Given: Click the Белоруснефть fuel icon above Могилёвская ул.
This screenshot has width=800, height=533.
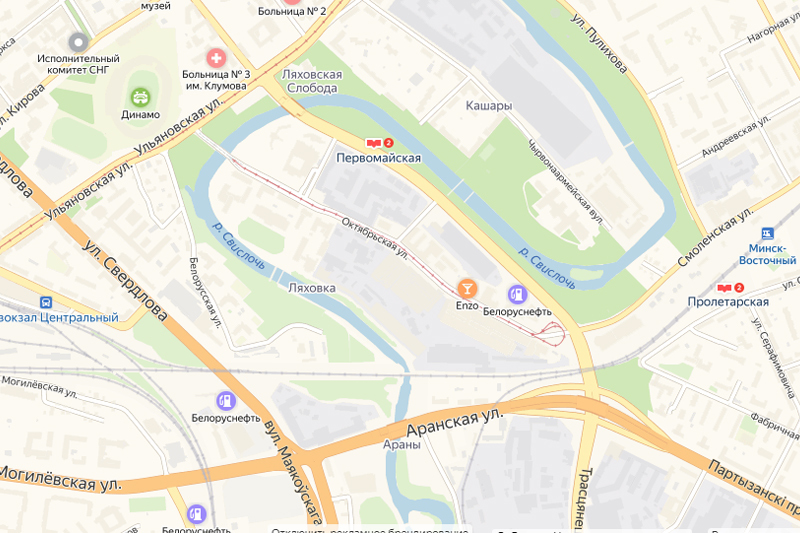Looking at the screenshot, I should (226, 401).
